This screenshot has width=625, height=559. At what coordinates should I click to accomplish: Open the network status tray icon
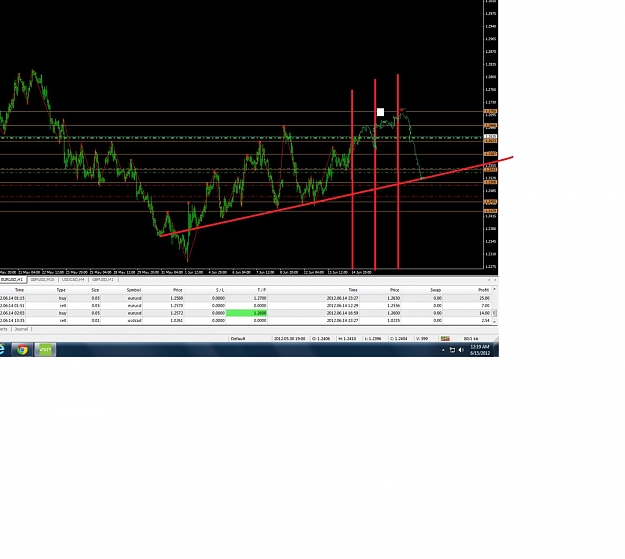pos(452,350)
